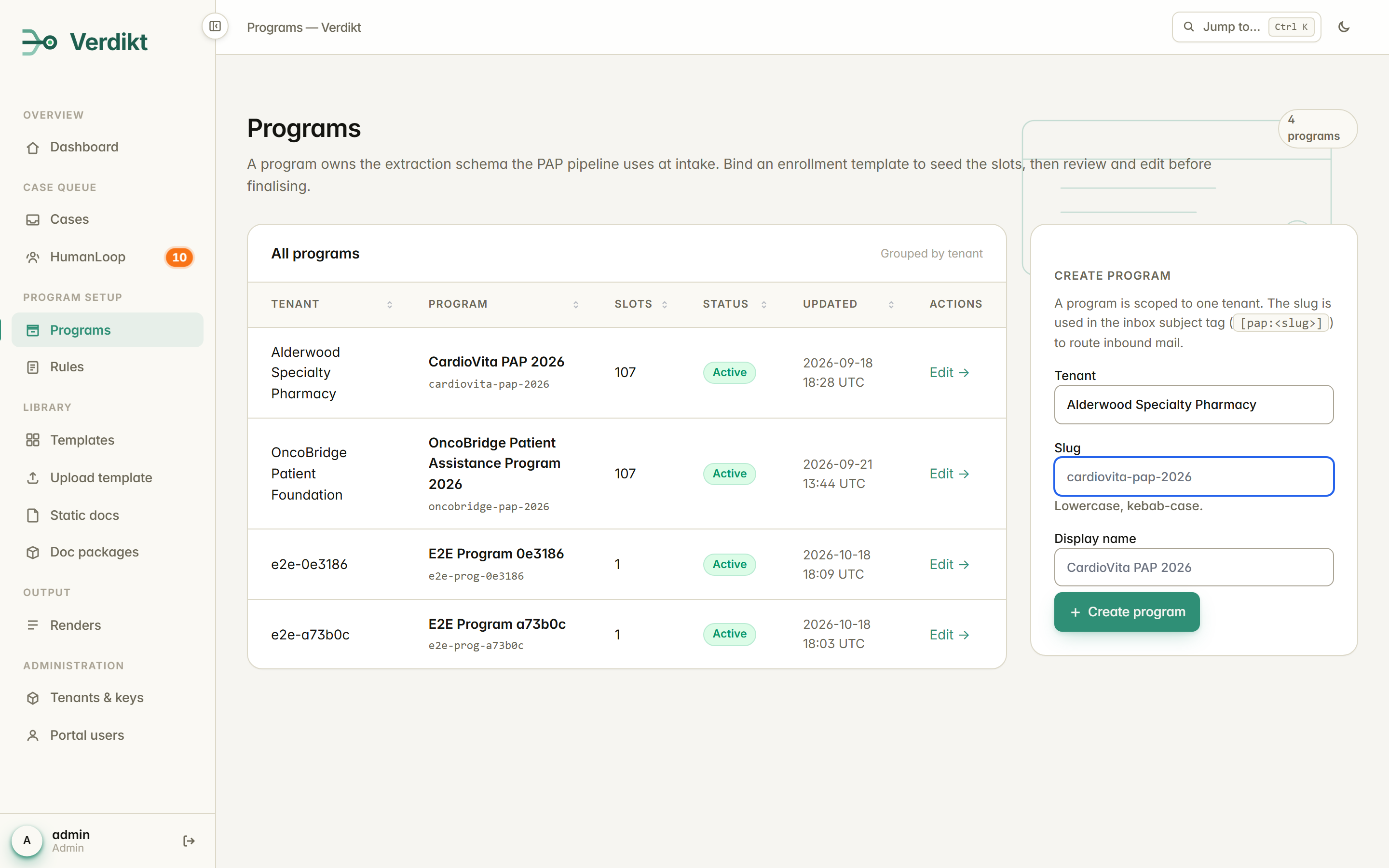Screen dimensions: 1389x868
Task: Sort table by Slots column arrows
Action: tap(665, 305)
